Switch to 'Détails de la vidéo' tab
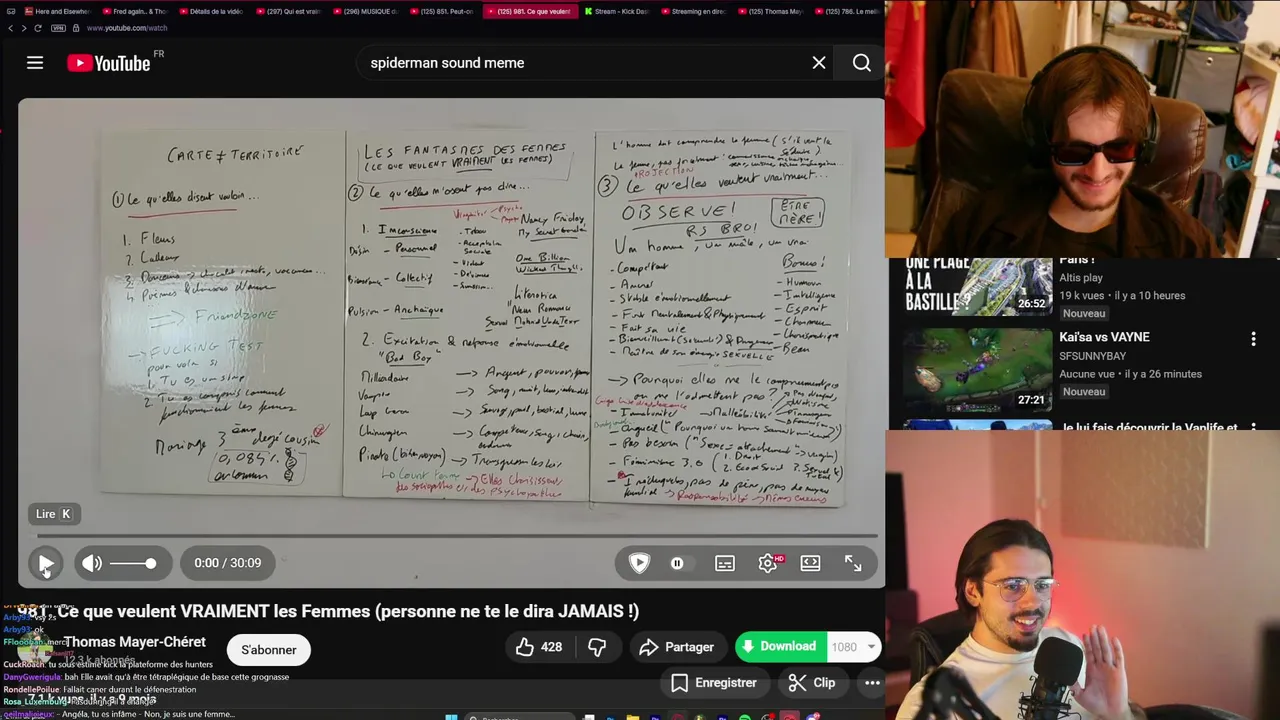The height and width of the screenshot is (720, 1280). coord(212,11)
